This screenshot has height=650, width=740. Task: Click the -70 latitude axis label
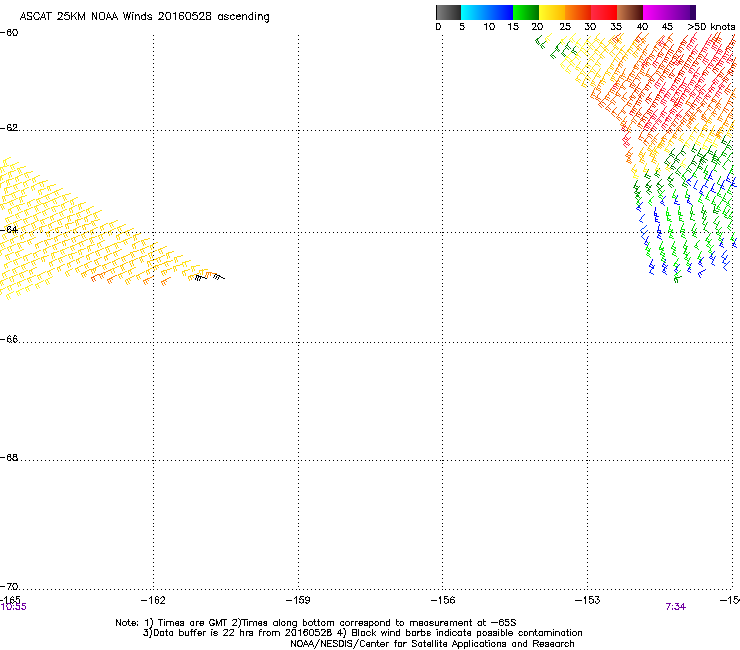pyautogui.click(x=9, y=587)
